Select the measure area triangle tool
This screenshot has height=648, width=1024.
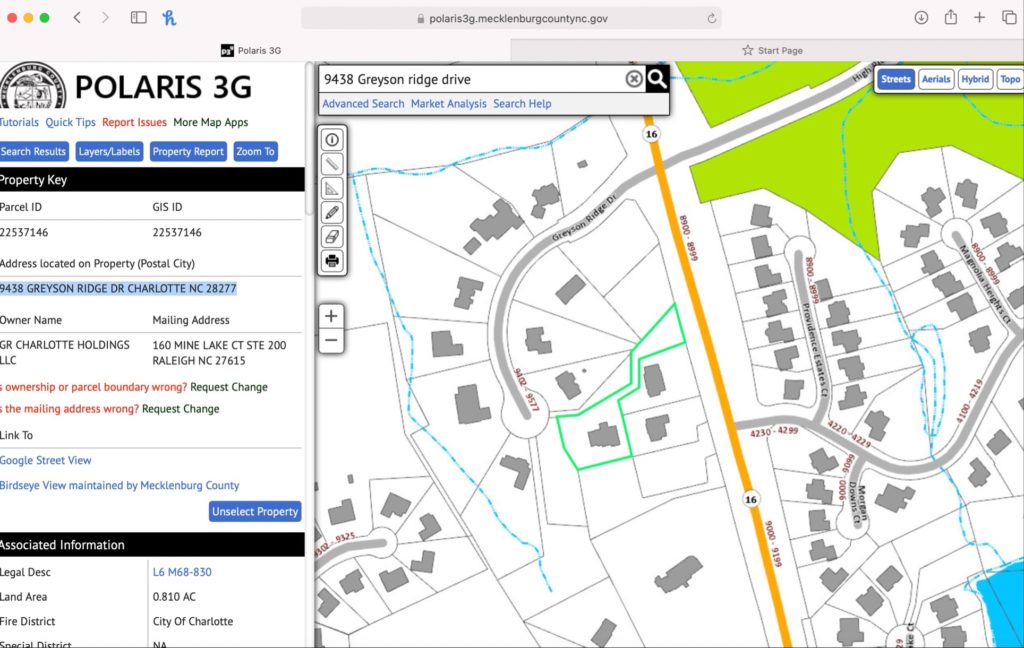point(332,188)
